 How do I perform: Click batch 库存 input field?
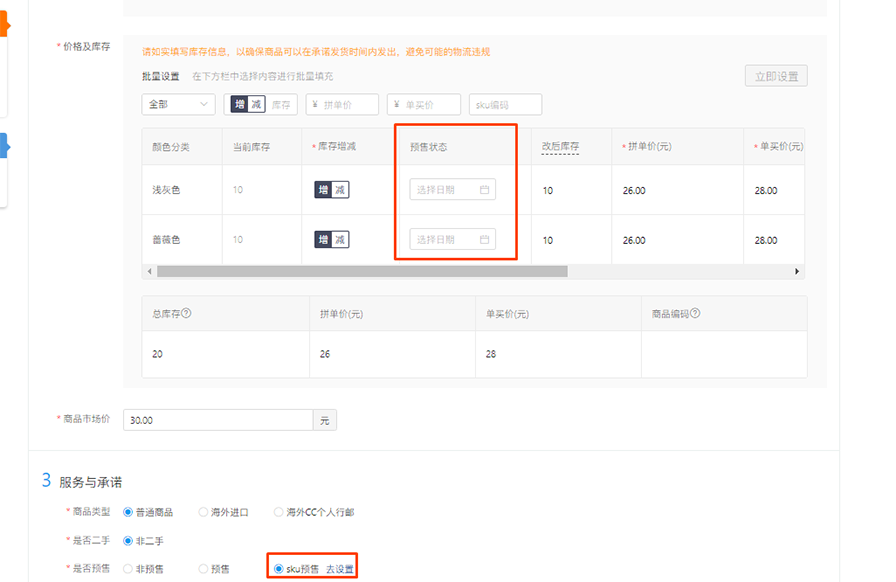pyautogui.click(x=281, y=105)
